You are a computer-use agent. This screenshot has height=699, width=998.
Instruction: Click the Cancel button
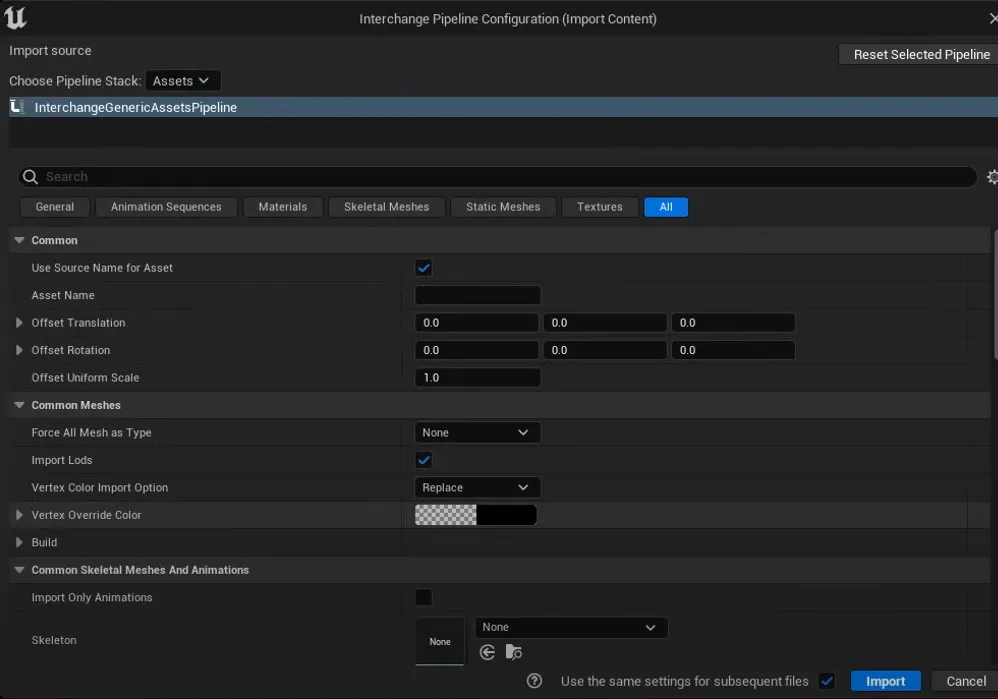point(965,681)
